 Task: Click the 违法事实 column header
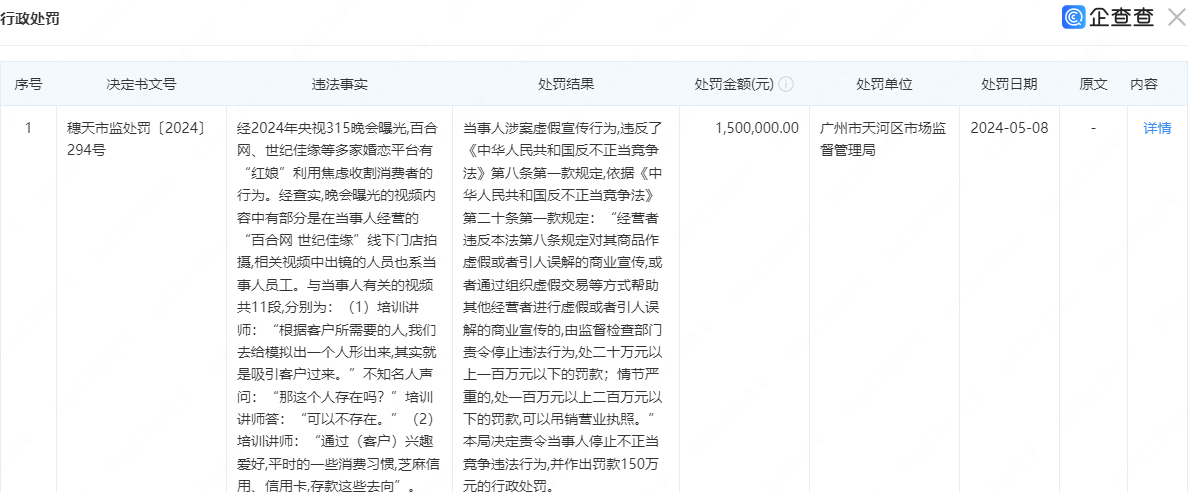tap(339, 84)
